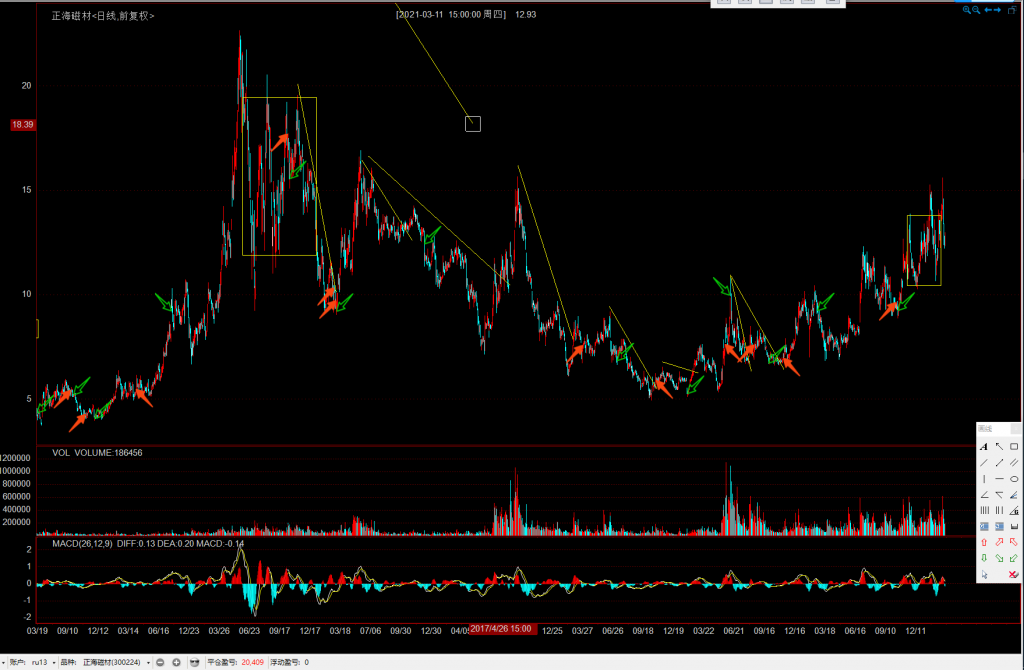Click the 2017/4/26 date marker on axis
The height and width of the screenshot is (670, 1024).
(x=501, y=629)
